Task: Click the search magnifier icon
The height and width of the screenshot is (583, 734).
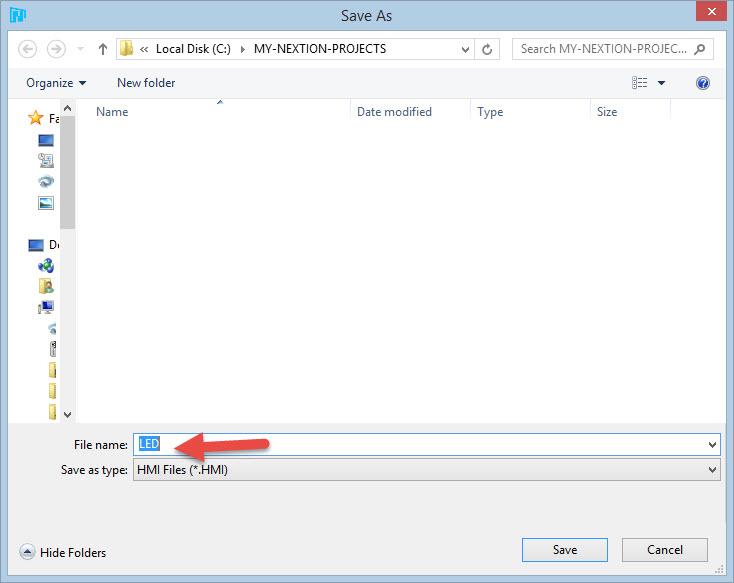Action: click(700, 49)
